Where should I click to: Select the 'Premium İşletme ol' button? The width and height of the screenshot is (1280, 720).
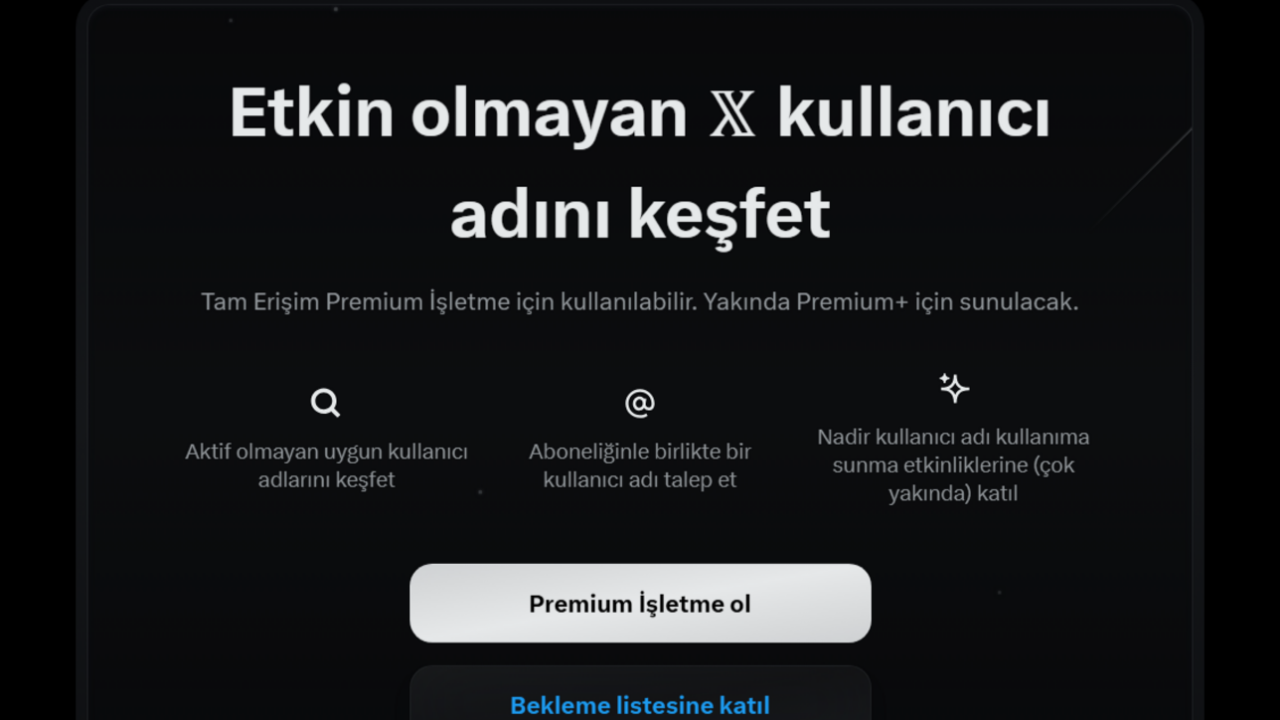[x=640, y=603]
